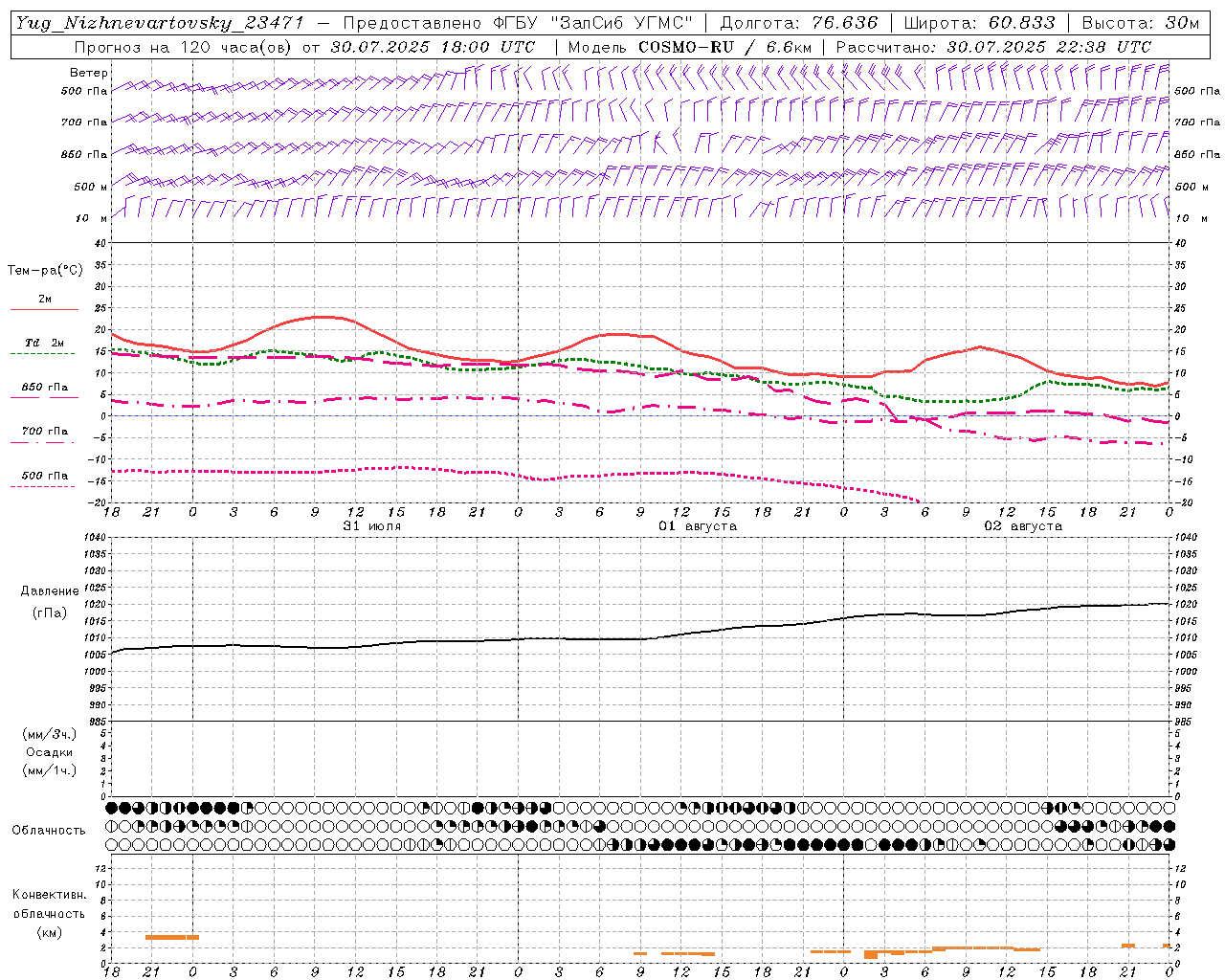Click the 1040 value on the left pressure axis
Screen dimensions: 1225x980
pos(96,538)
